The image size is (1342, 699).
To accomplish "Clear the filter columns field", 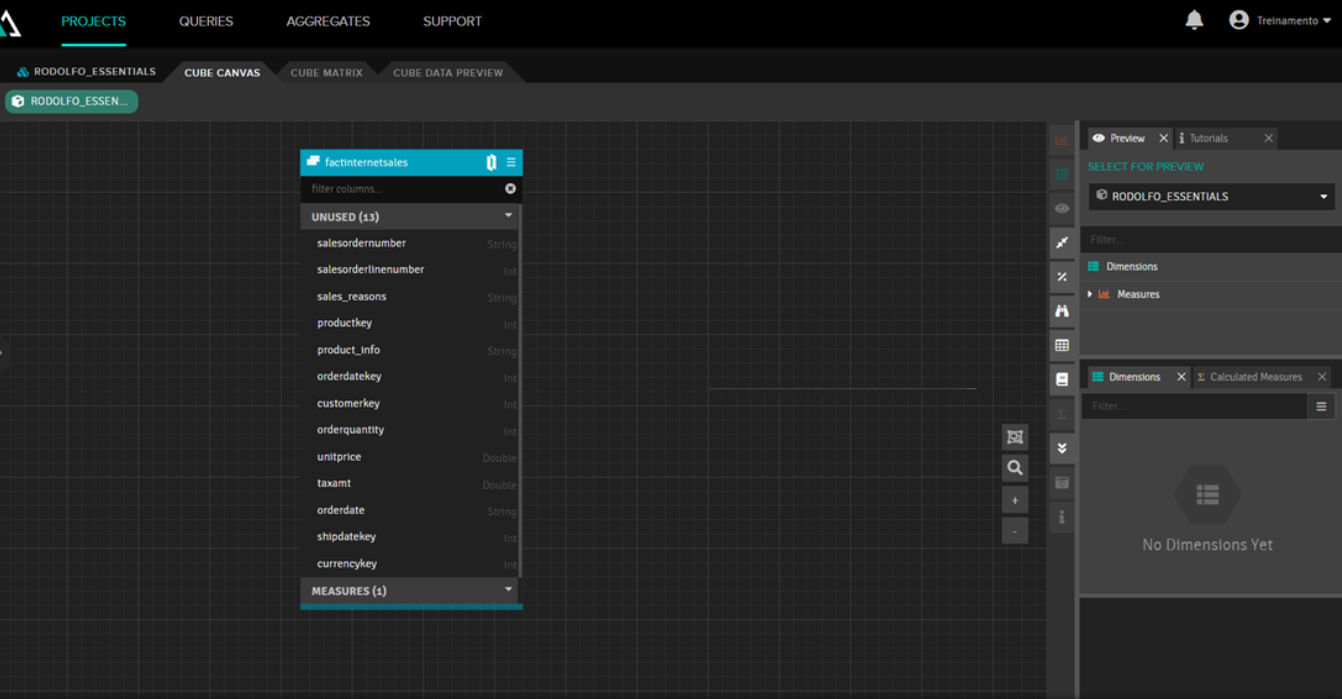I will 510,189.
